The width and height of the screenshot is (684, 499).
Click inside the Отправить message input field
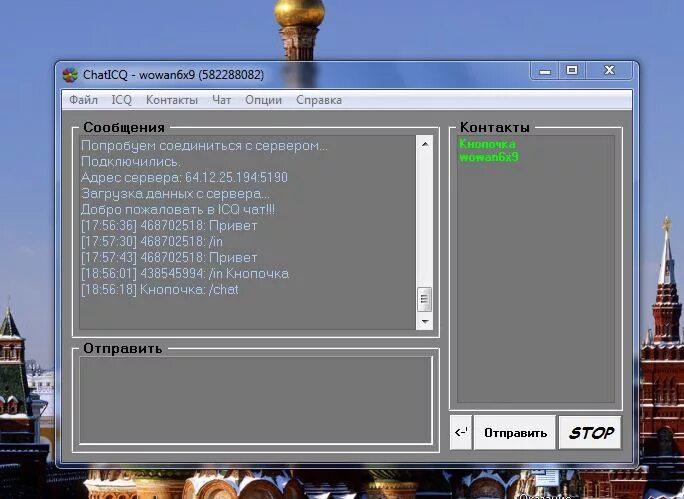pos(256,400)
